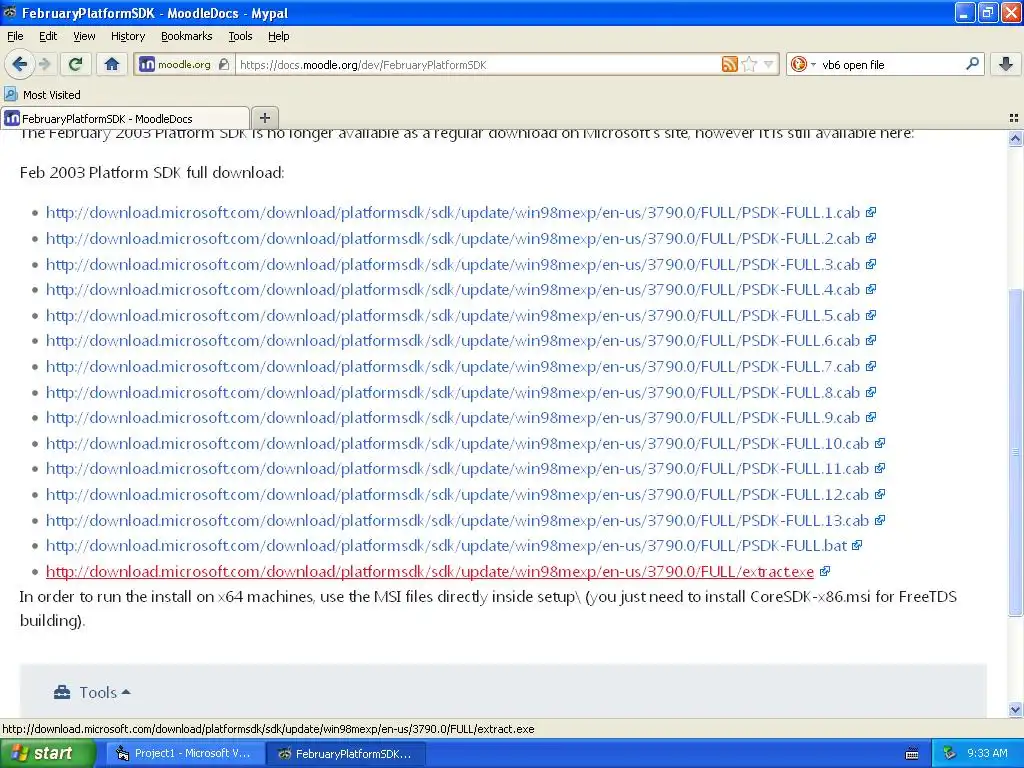Image resolution: width=1024 pixels, height=768 pixels.
Task: Reload the current page
Action: (x=75, y=64)
